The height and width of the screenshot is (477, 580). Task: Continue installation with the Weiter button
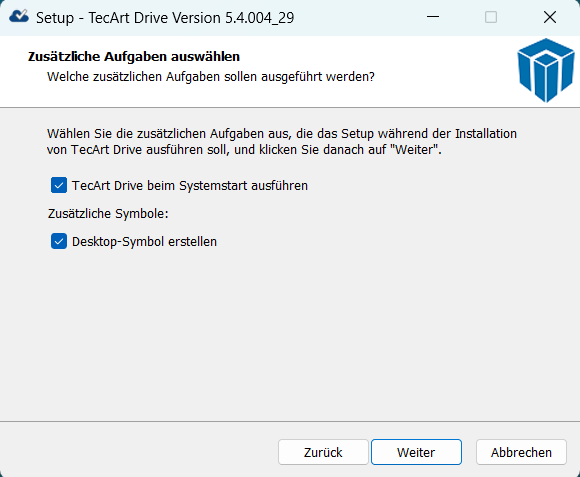point(416,452)
